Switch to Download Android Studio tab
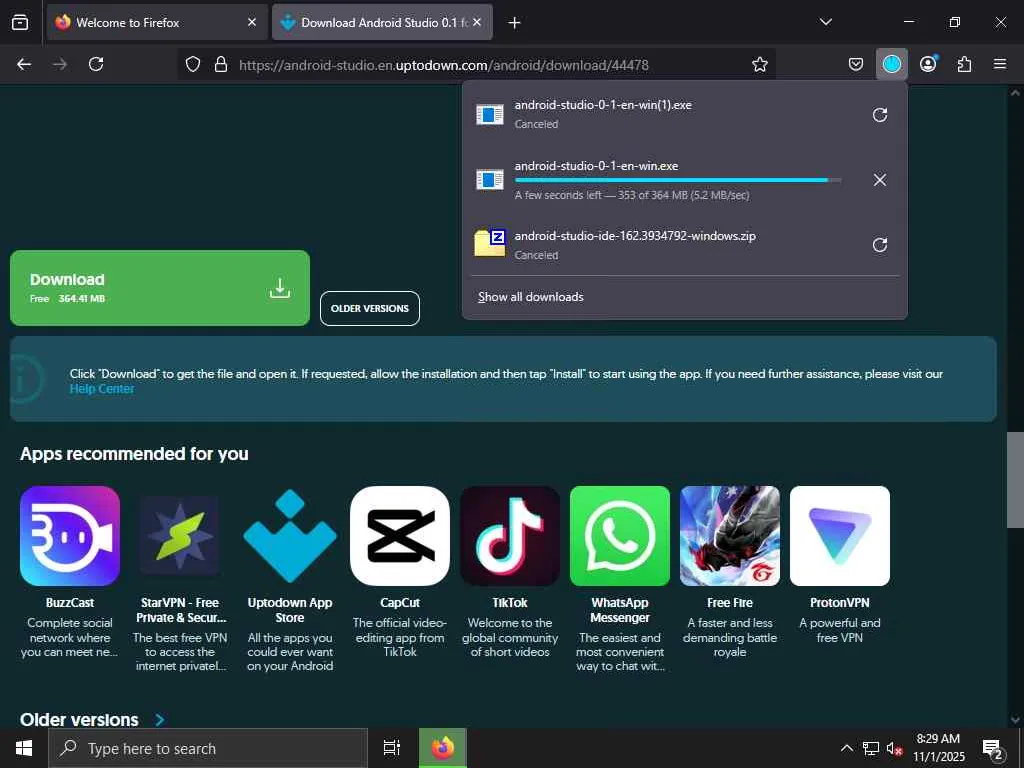The image size is (1024, 768). 382,22
